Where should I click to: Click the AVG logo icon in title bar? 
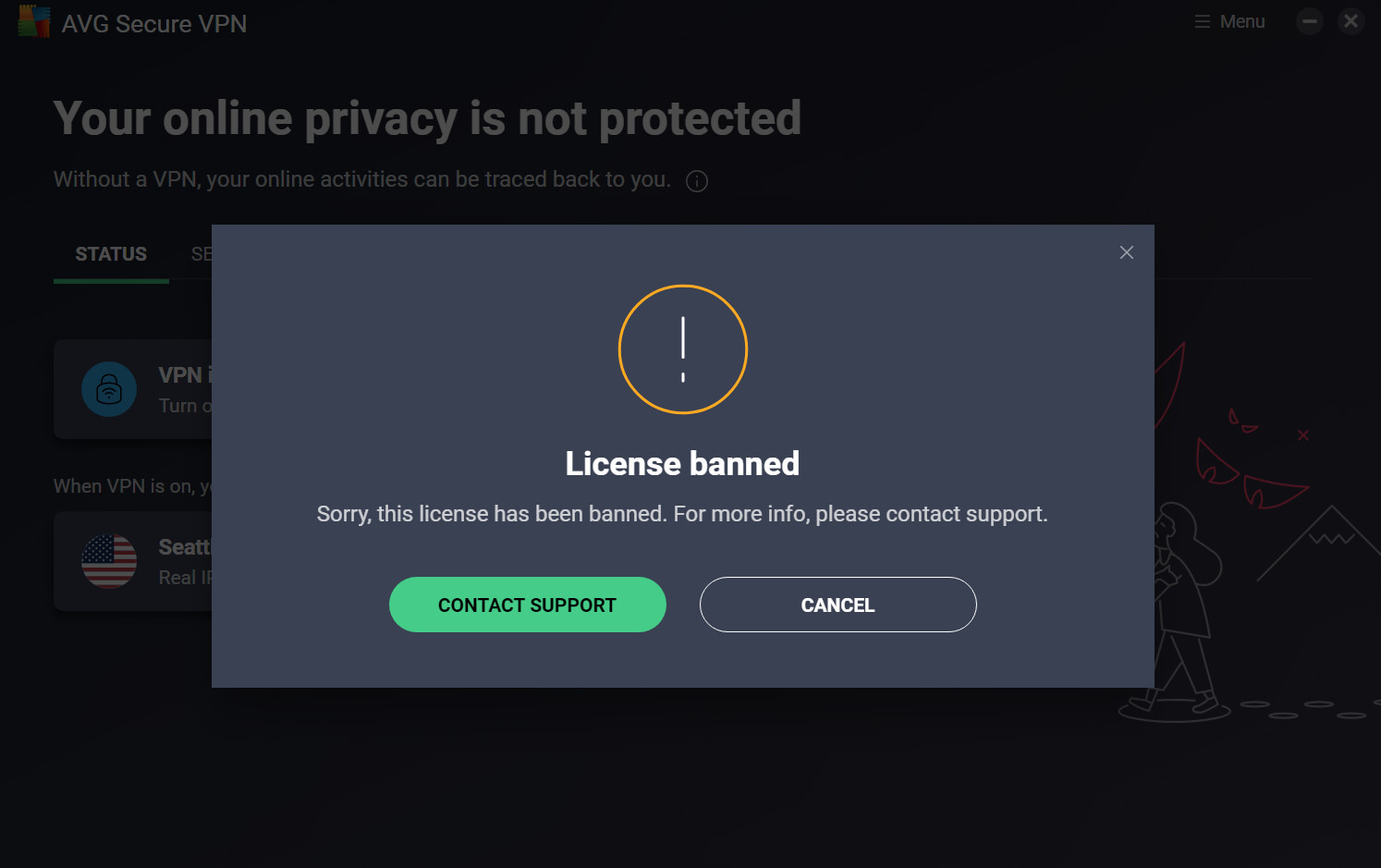(x=34, y=22)
